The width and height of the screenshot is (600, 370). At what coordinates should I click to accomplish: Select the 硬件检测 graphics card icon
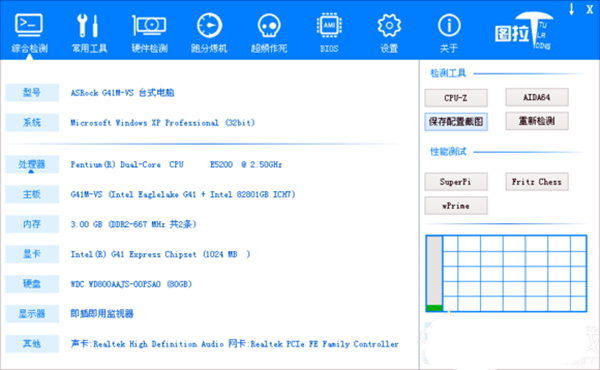(149, 25)
